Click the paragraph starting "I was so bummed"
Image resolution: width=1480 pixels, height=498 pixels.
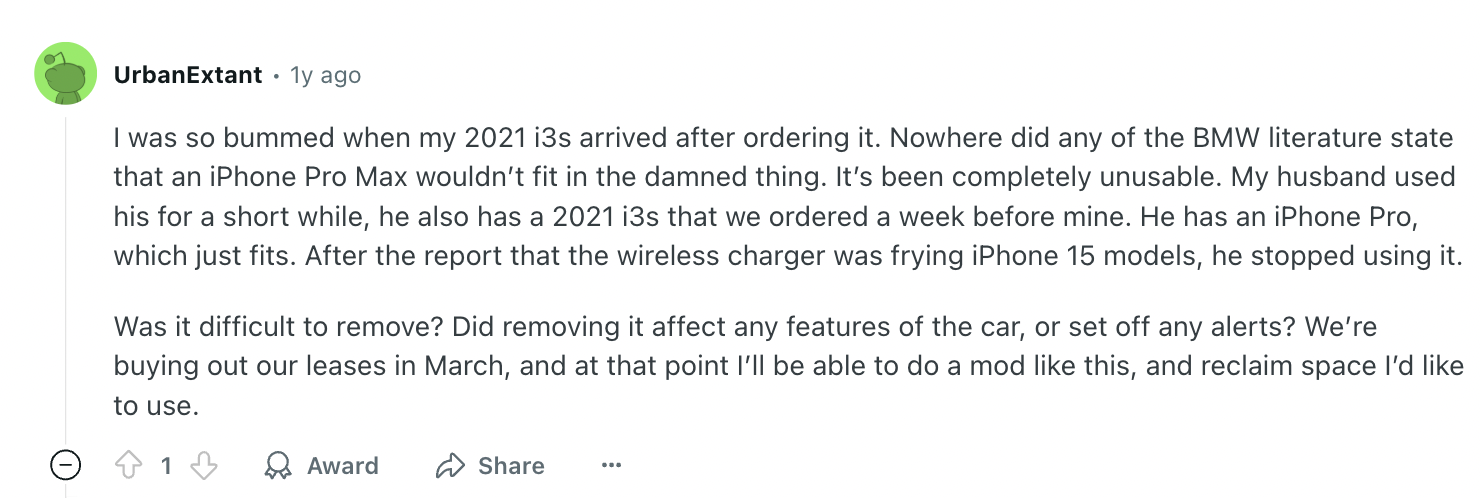click(x=788, y=195)
